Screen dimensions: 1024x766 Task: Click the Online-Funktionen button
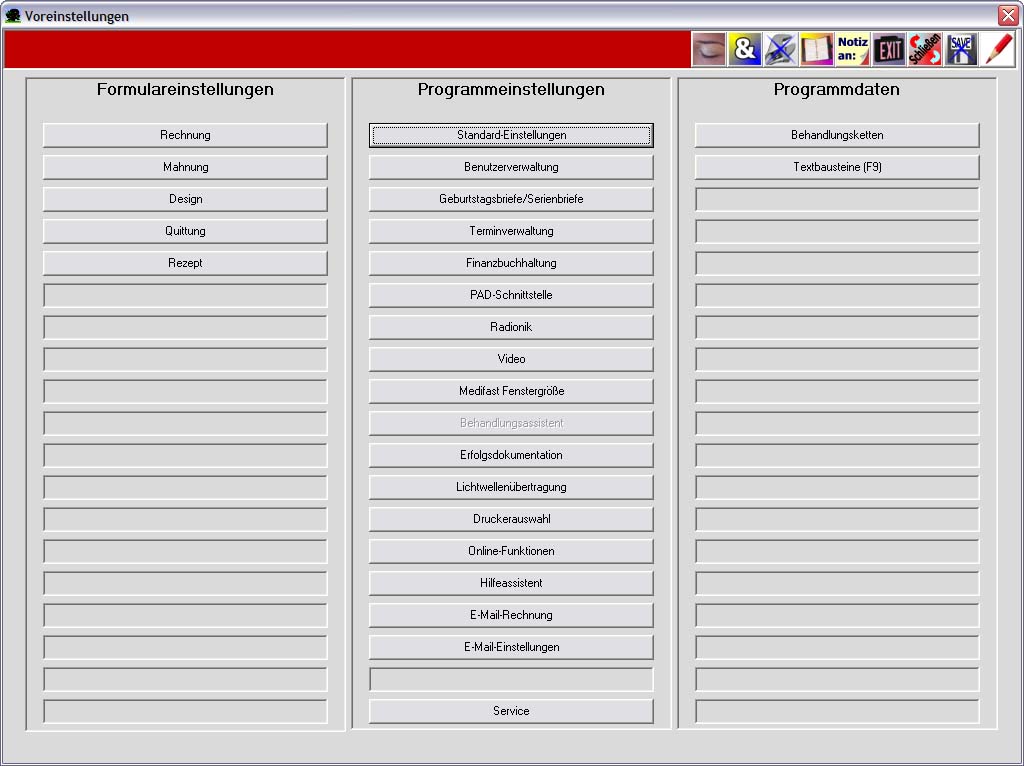(511, 551)
